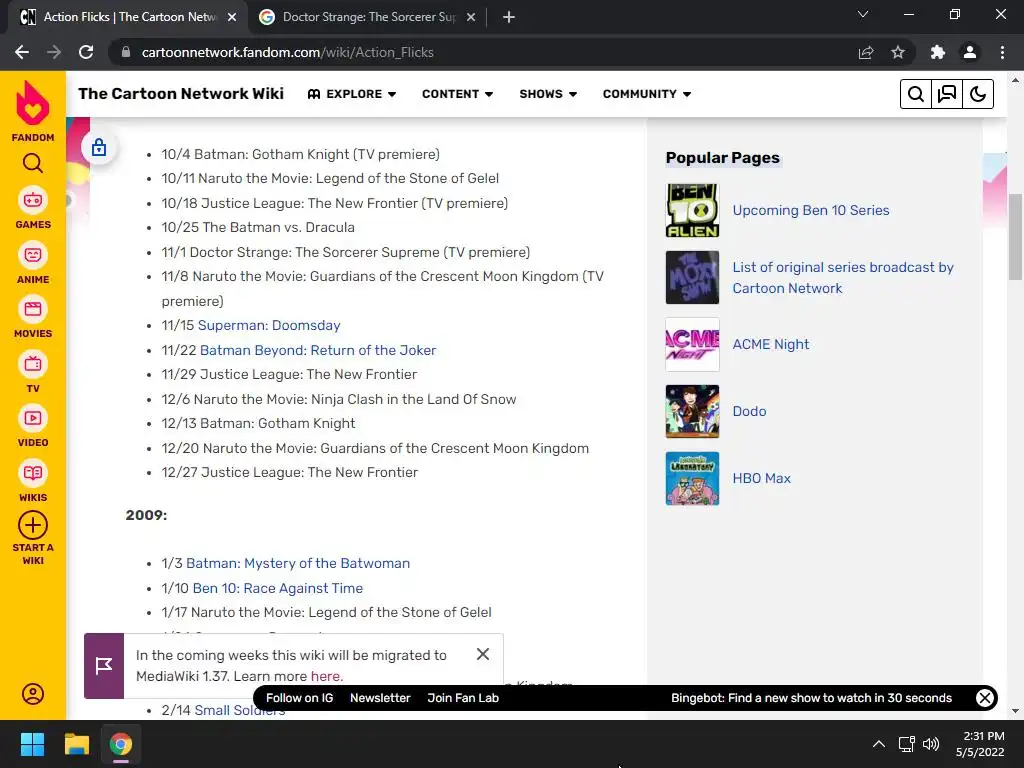The width and height of the screenshot is (1024, 768).
Task: Click the Fandom heart-flame logo
Action: point(33,103)
